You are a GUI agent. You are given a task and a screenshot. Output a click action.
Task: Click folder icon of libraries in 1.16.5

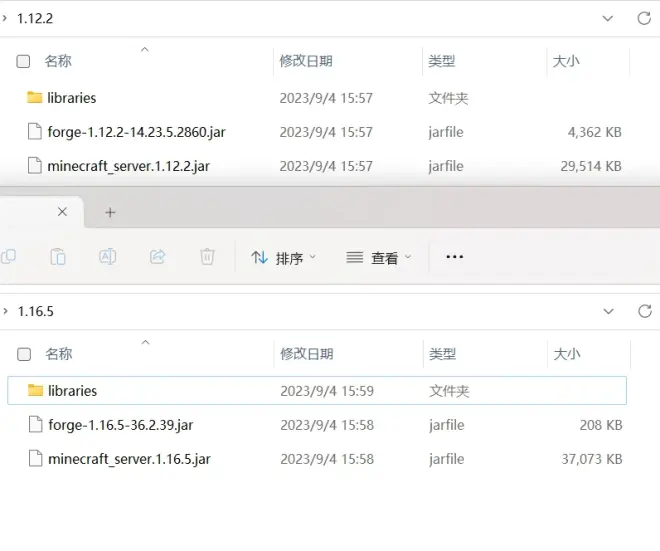coord(35,390)
